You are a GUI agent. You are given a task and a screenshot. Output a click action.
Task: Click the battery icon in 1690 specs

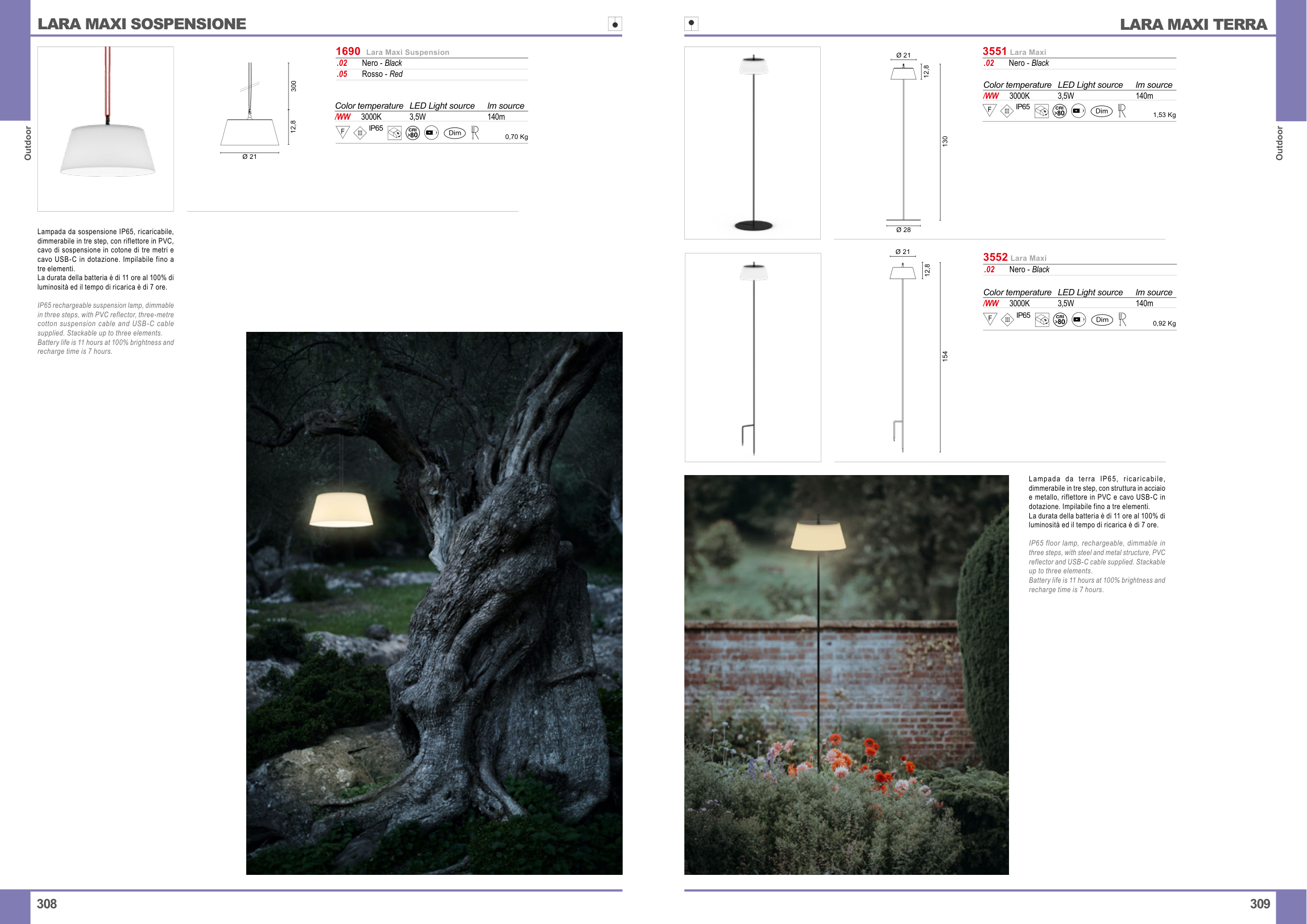(x=431, y=133)
